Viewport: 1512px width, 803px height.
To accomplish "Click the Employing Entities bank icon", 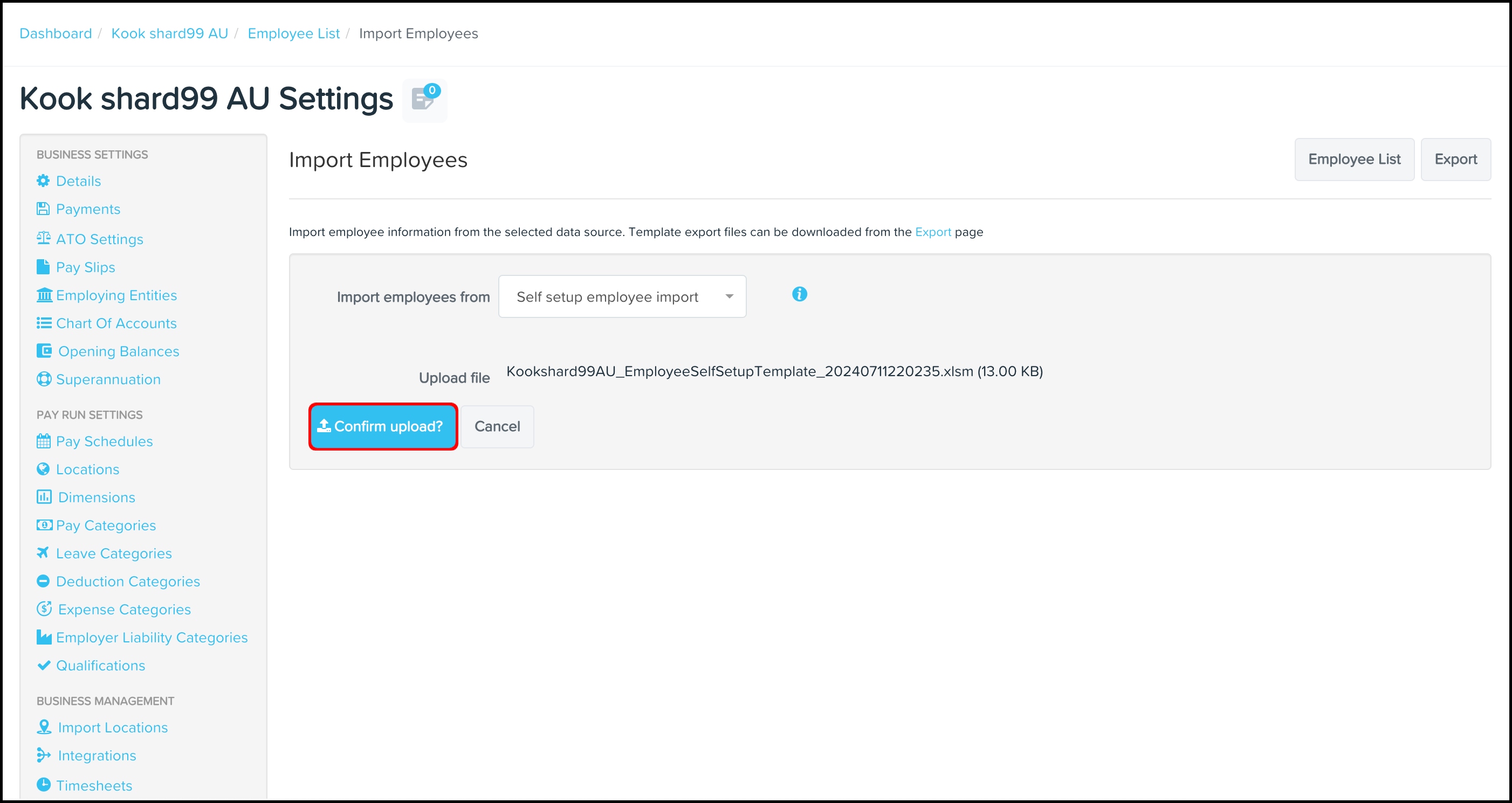I will click(45, 295).
